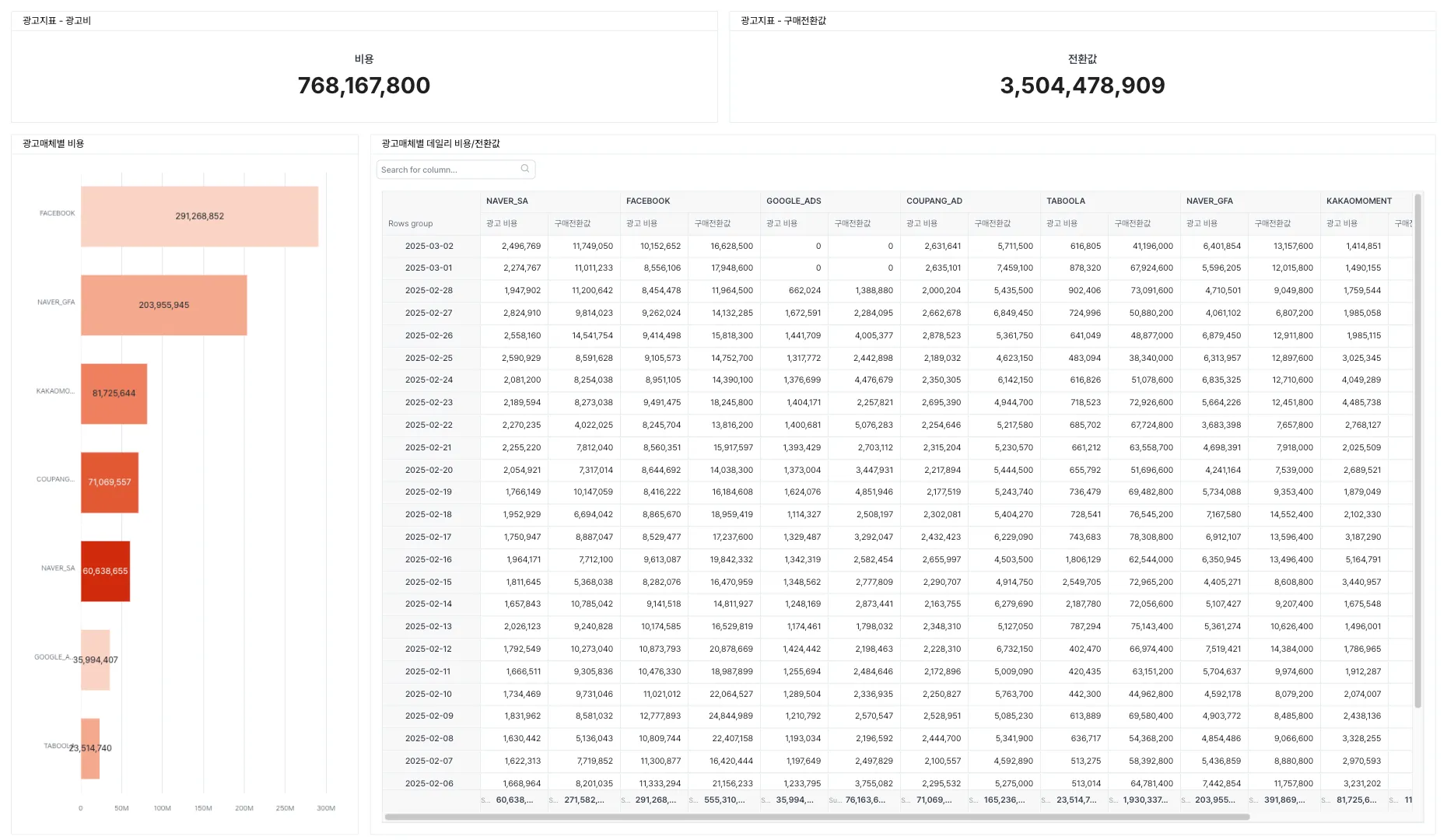Click the total 비용 value 768,167,800
Screen dimensions: 1447x840
click(364, 86)
